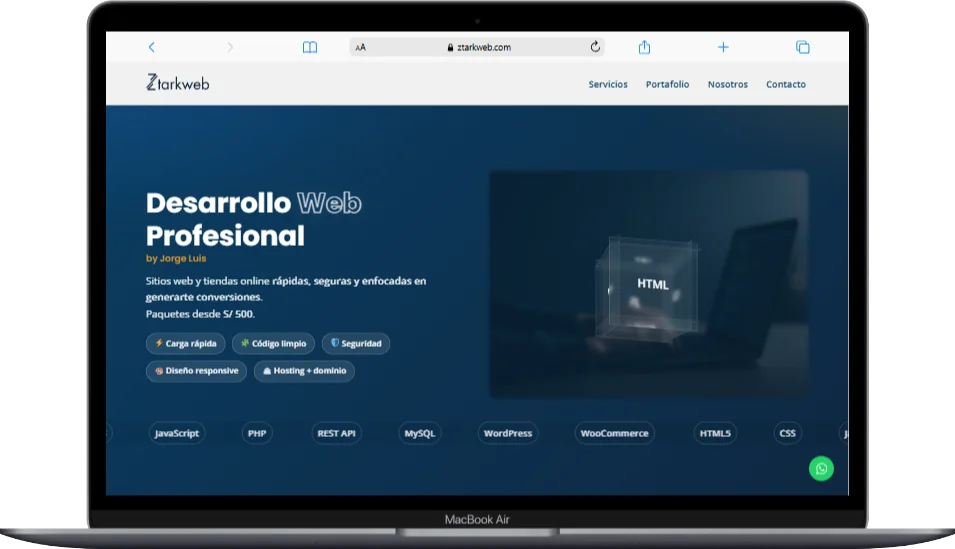Click the Diseño responsive badge
The height and width of the screenshot is (549, 955).
point(196,371)
